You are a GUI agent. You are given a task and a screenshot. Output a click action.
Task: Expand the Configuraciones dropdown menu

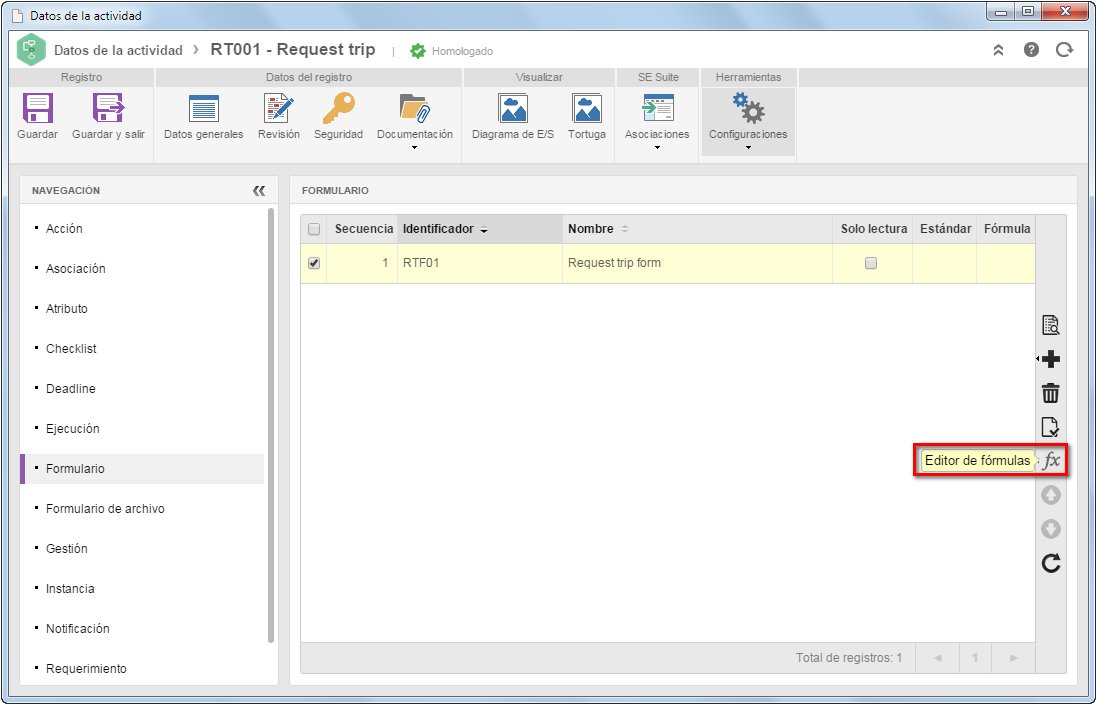[x=748, y=148]
